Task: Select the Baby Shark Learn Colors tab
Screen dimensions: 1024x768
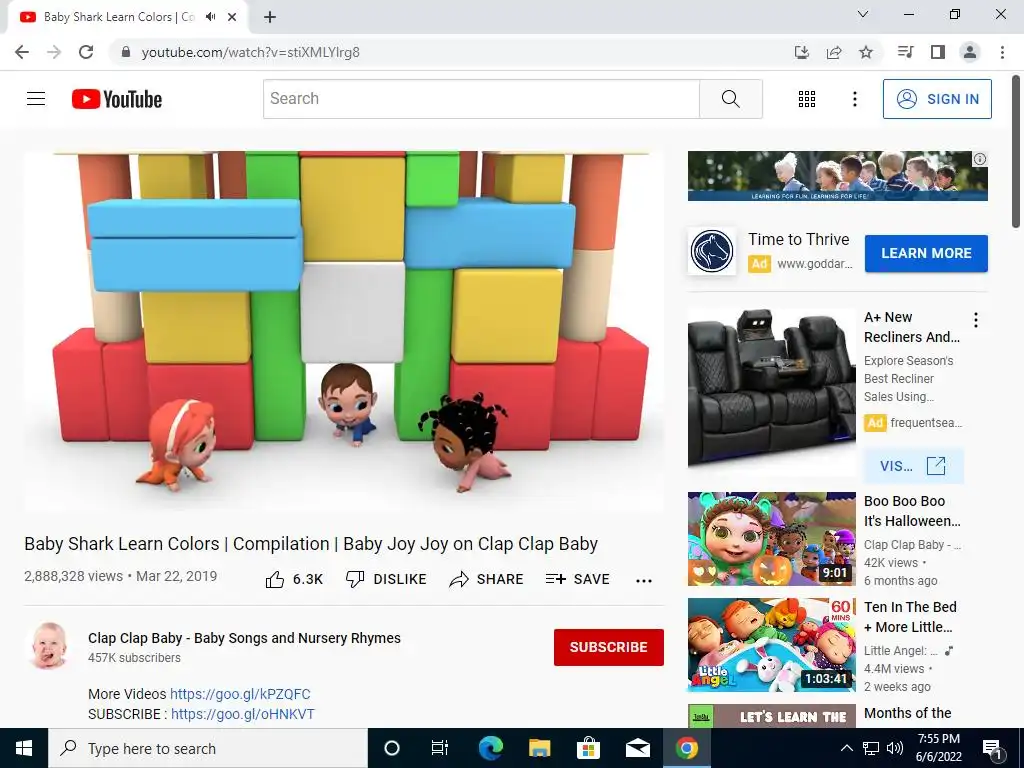Action: point(120,17)
